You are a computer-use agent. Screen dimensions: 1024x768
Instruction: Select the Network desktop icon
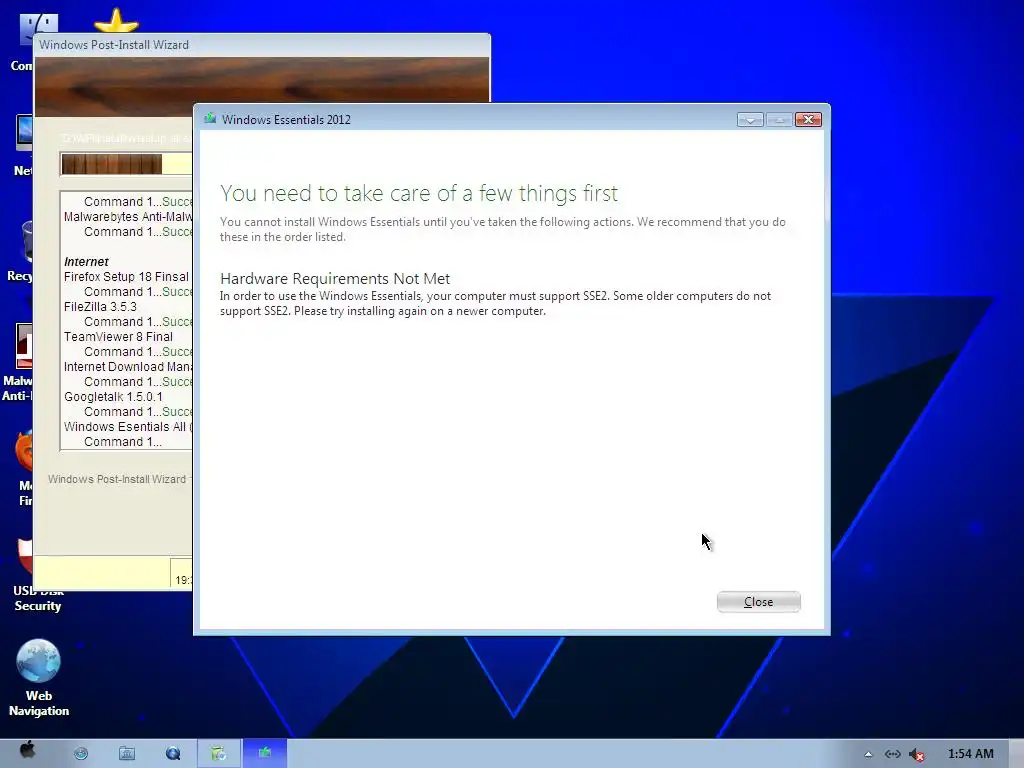coord(24,146)
